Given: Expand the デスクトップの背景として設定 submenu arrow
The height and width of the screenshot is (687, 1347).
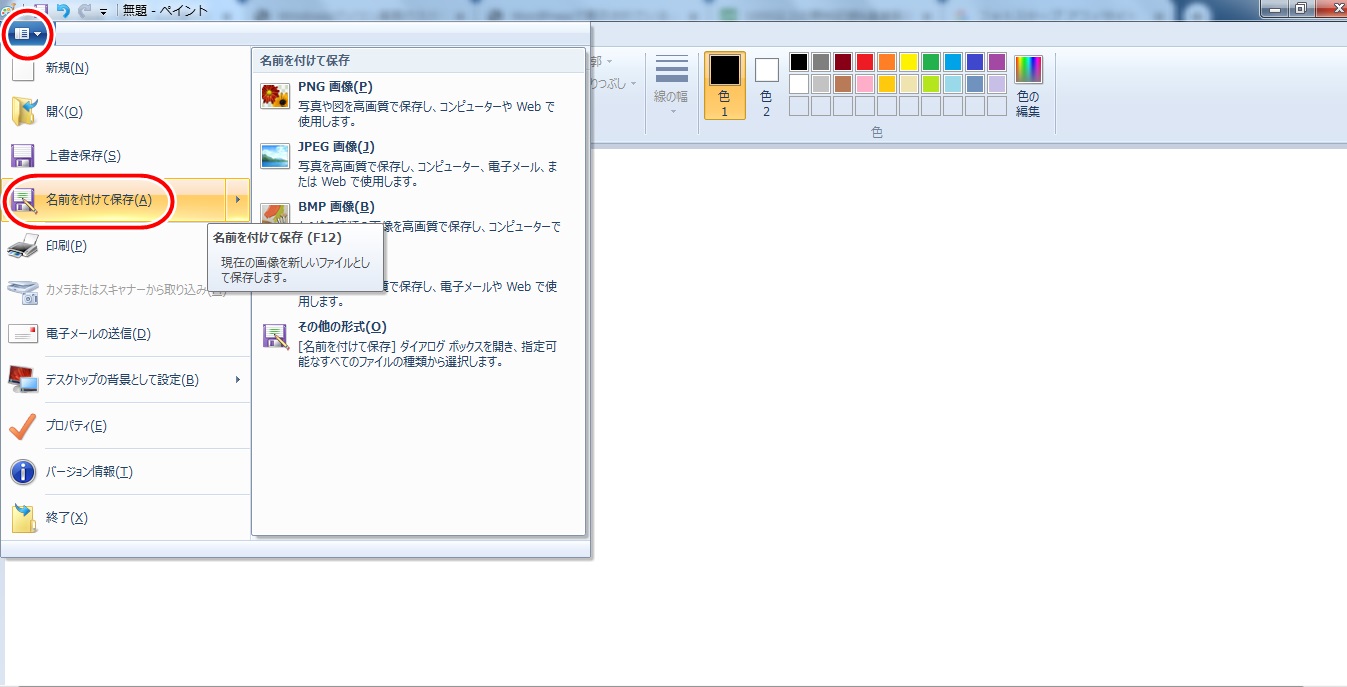Looking at the screenshot, I should 237,380.
